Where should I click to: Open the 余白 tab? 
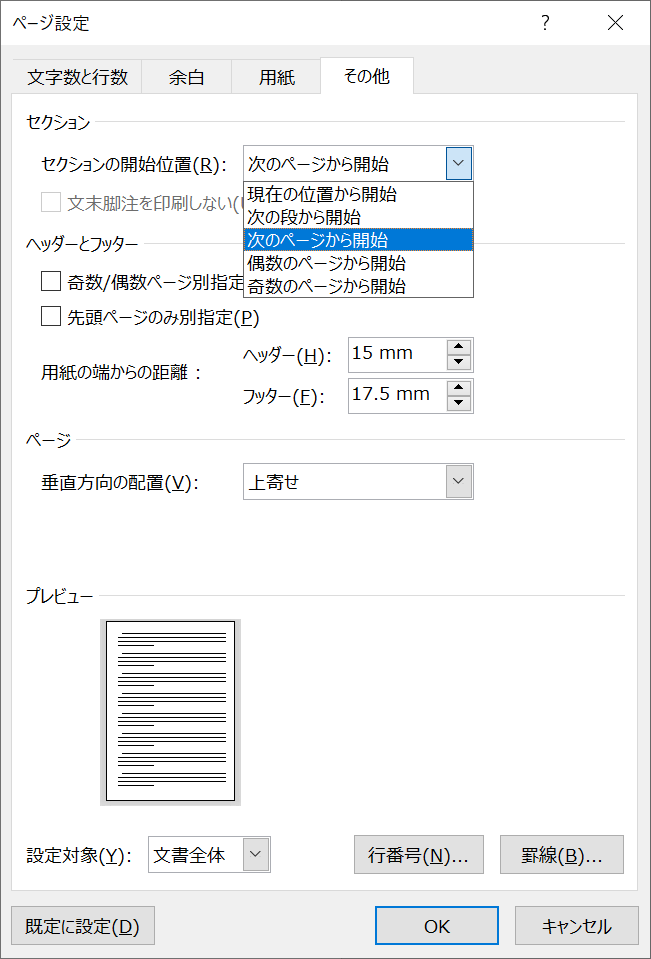[187, 77]
